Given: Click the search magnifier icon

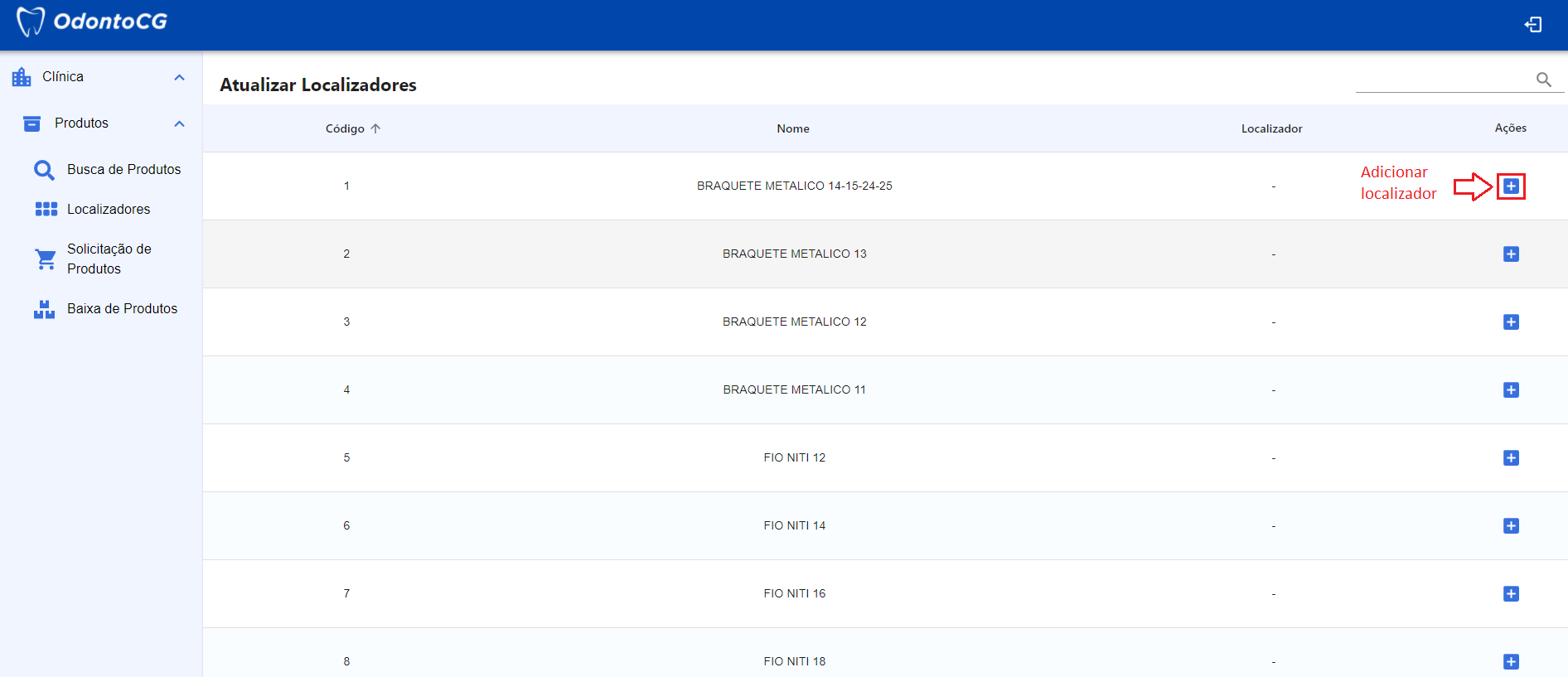Looking at the screenshot, I should (x=1543, y=79).
